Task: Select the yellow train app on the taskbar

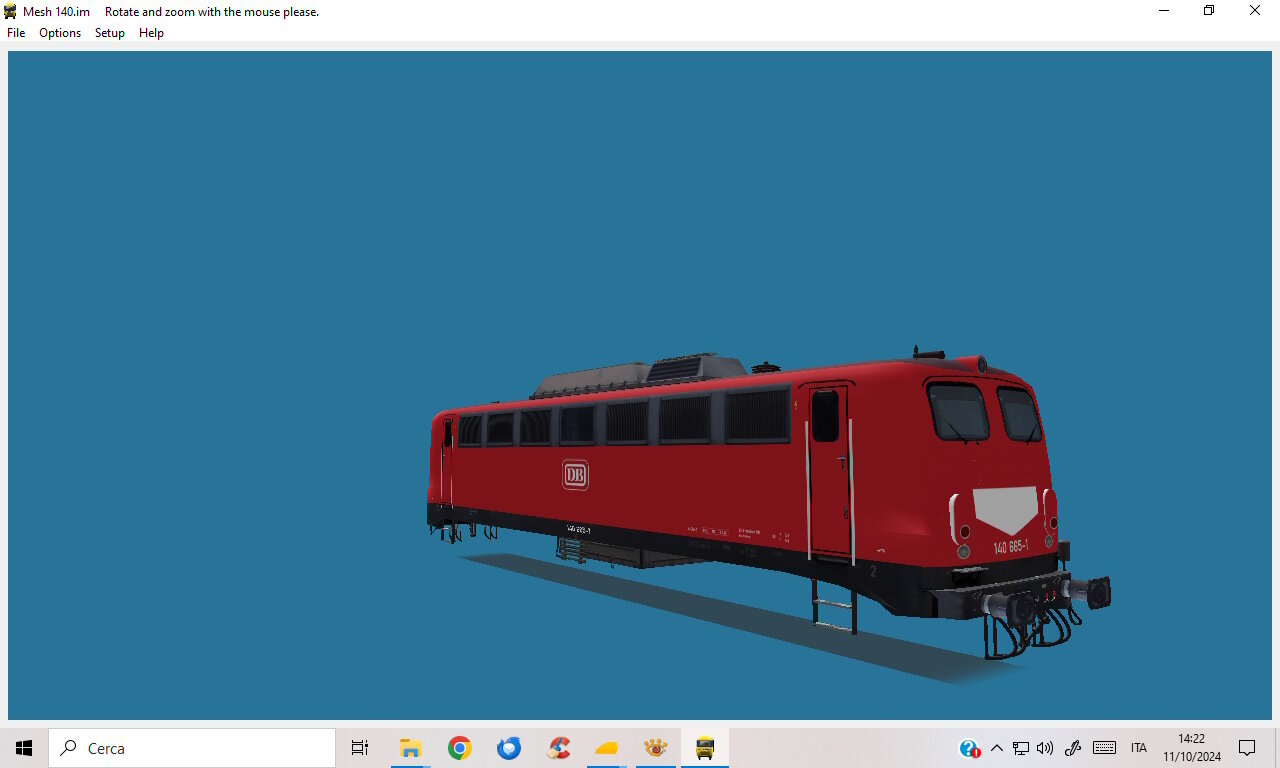Action: [705, 748]
